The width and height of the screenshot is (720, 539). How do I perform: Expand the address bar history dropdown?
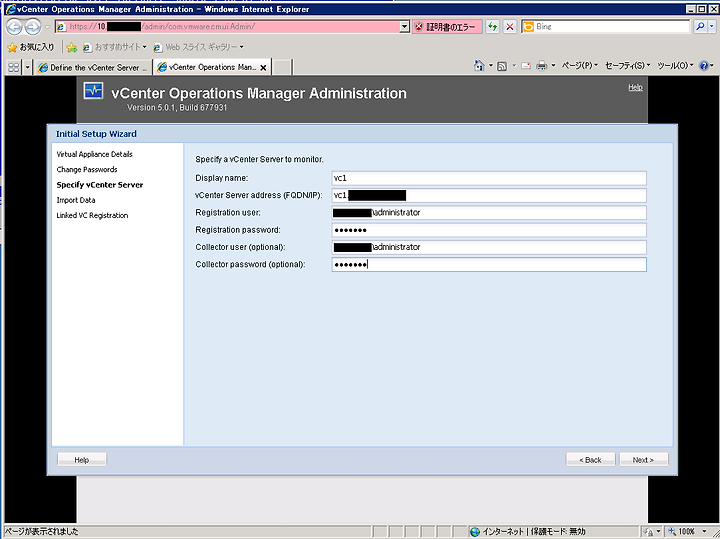click(x=404, y=27)
